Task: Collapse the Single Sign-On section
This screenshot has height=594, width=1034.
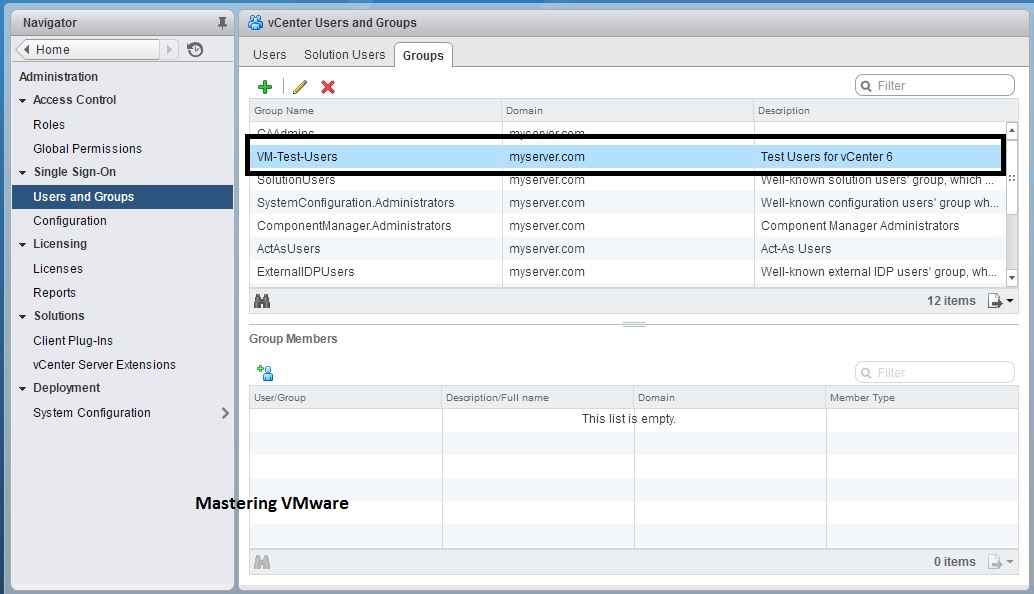Action: click(x=22, y=173)
